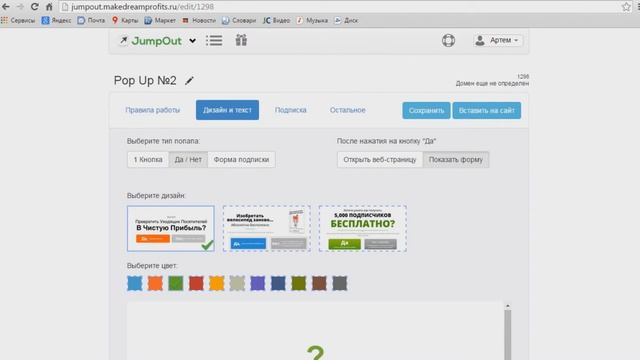
Task: Click the Сохранить button
Action: [426, 111]
